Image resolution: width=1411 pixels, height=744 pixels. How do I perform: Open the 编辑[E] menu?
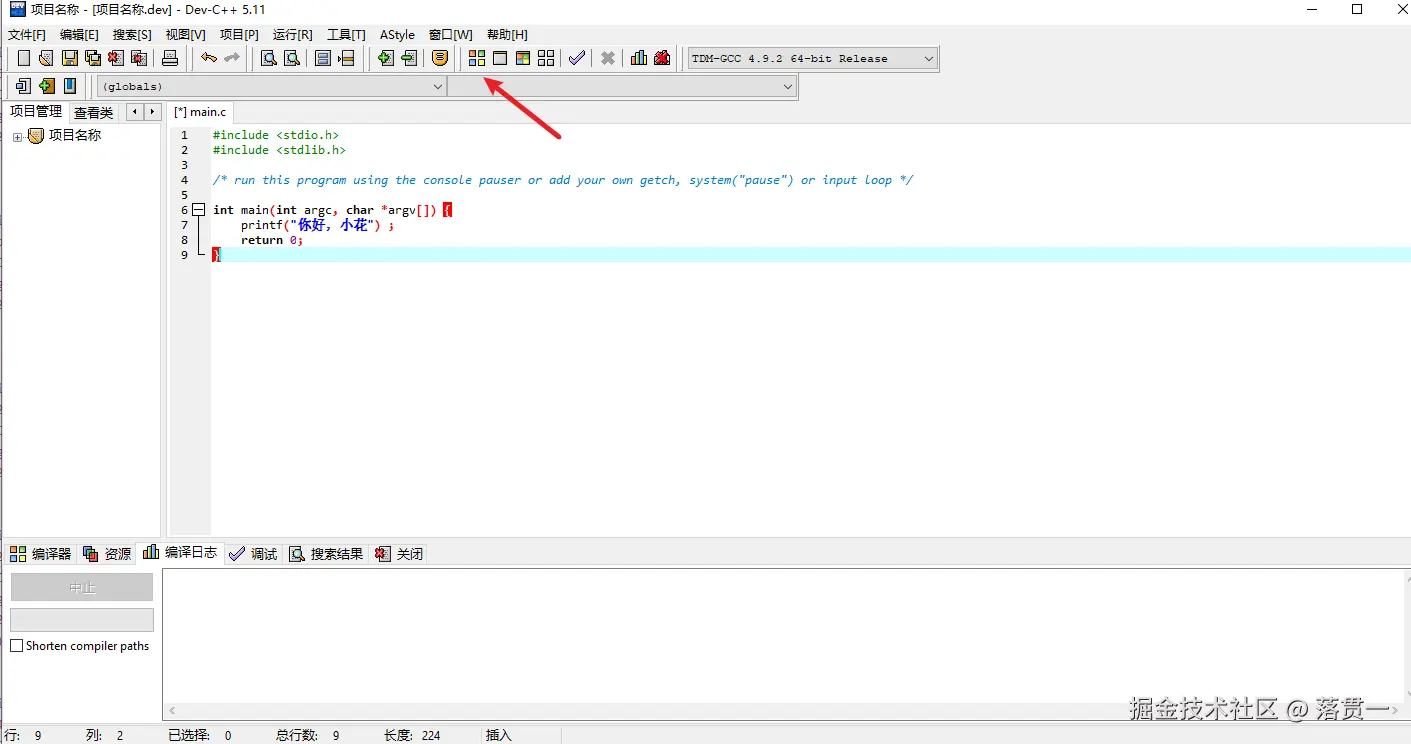coord(79,34)
